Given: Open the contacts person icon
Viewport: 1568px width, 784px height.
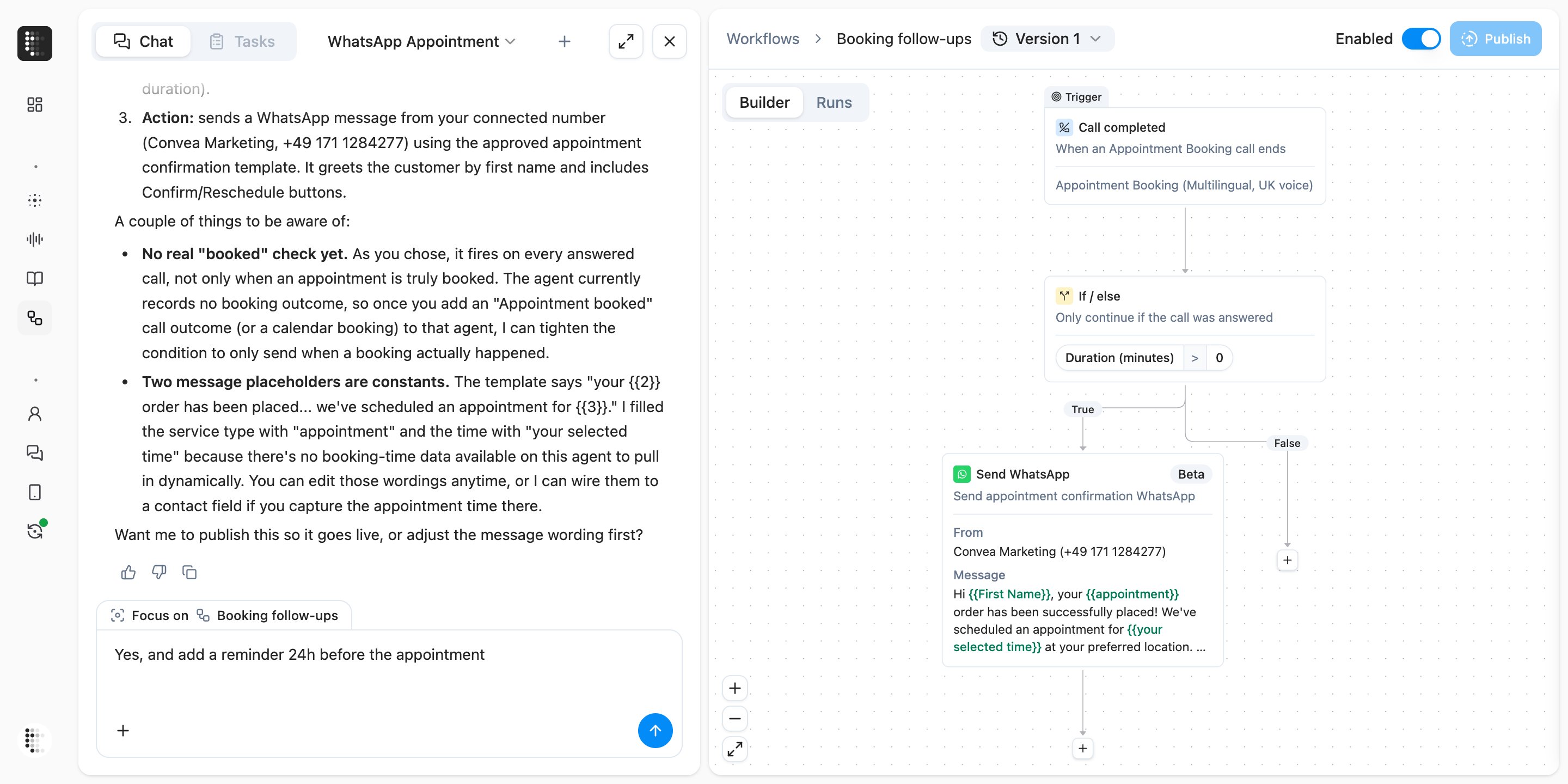Looking at the screenshot, I should [x=35, y=414].
